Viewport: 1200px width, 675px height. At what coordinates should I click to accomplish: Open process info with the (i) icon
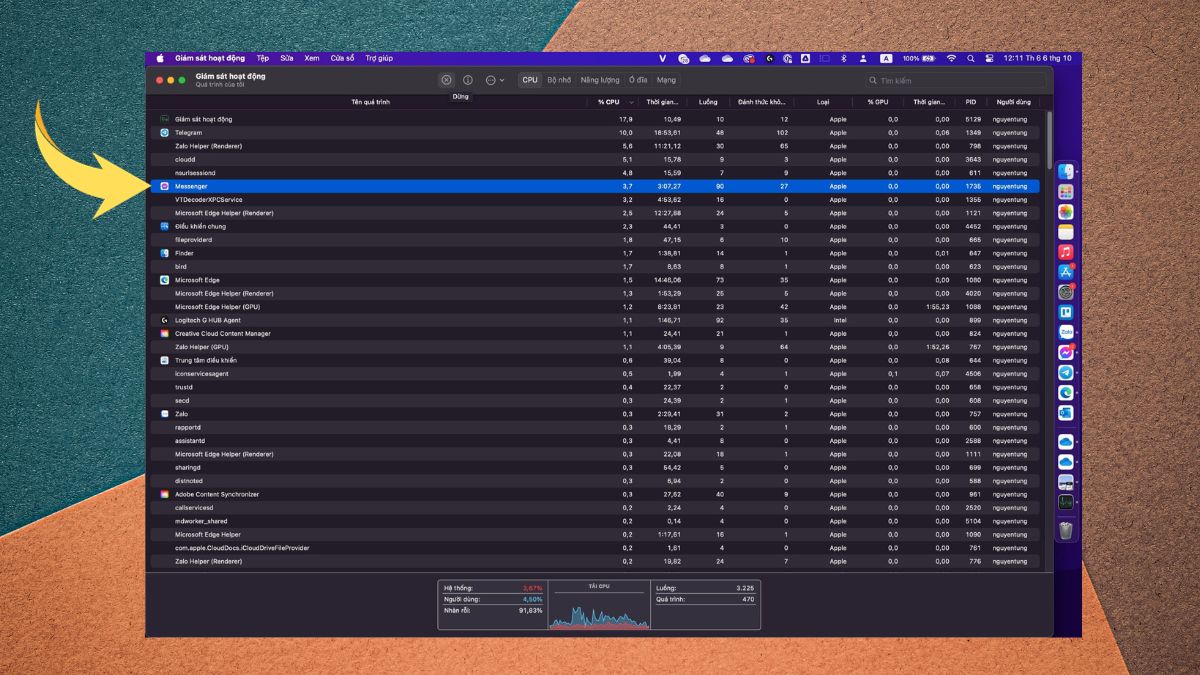tap(467, 80)
